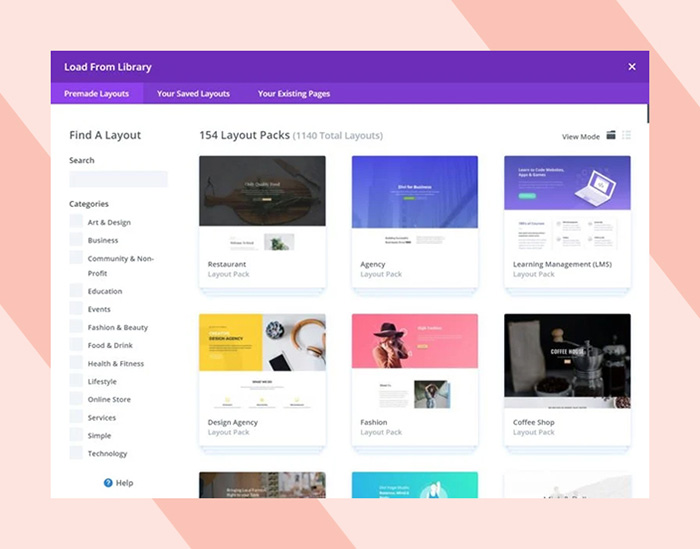Close the Load From Library dialog

[632, 67]
